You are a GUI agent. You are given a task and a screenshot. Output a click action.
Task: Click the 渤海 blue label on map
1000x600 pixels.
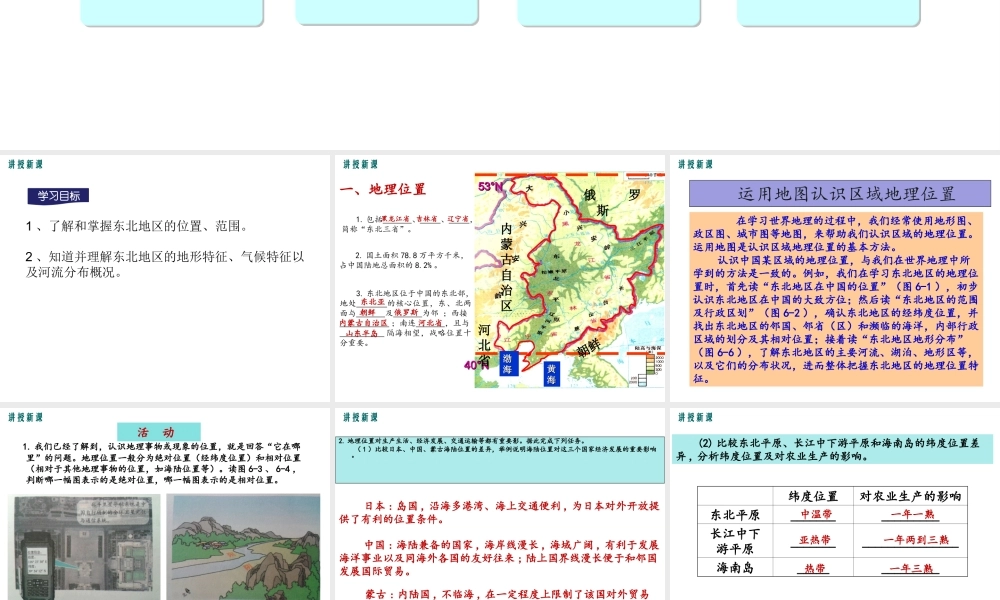click(x=508, y=363)
